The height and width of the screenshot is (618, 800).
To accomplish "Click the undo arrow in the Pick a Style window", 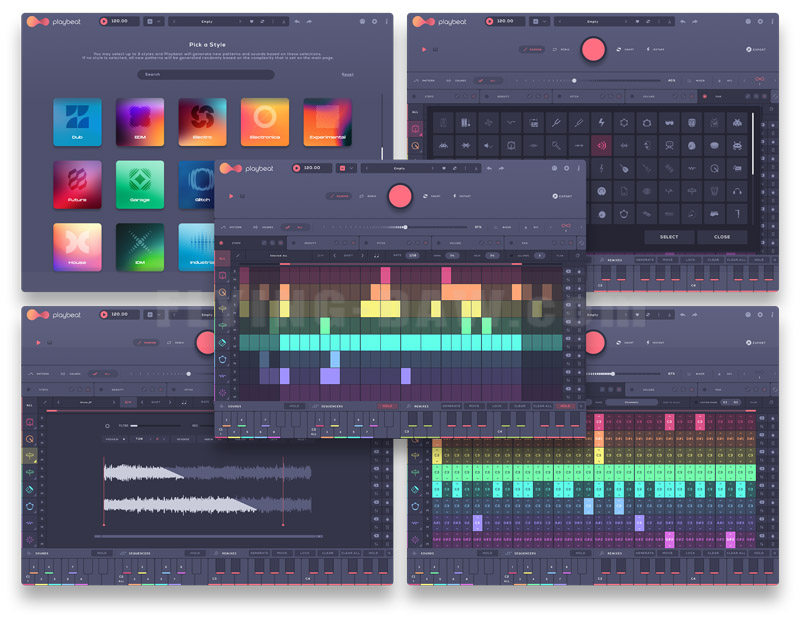I will pos(297,21).
